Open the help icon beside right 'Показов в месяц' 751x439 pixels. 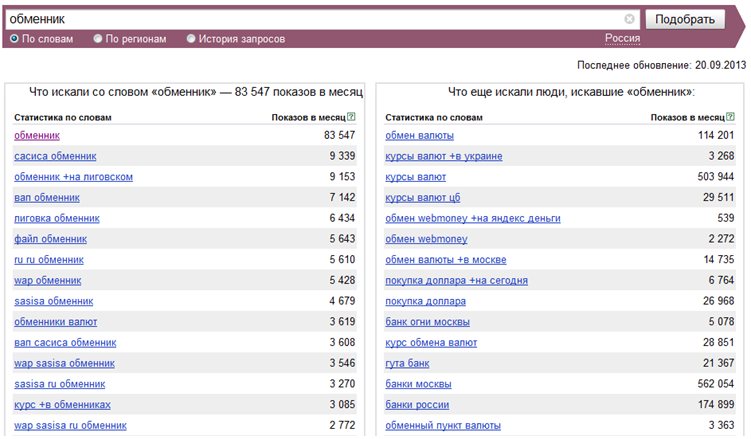(x=730, y=116)
